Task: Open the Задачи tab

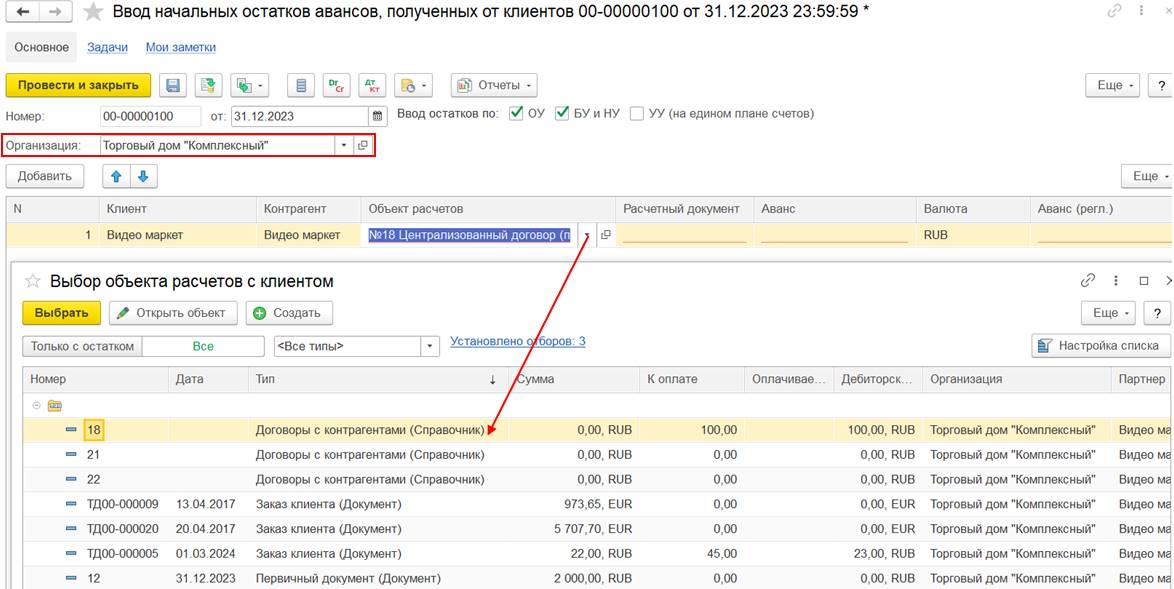Action: [x=107, y=47]
